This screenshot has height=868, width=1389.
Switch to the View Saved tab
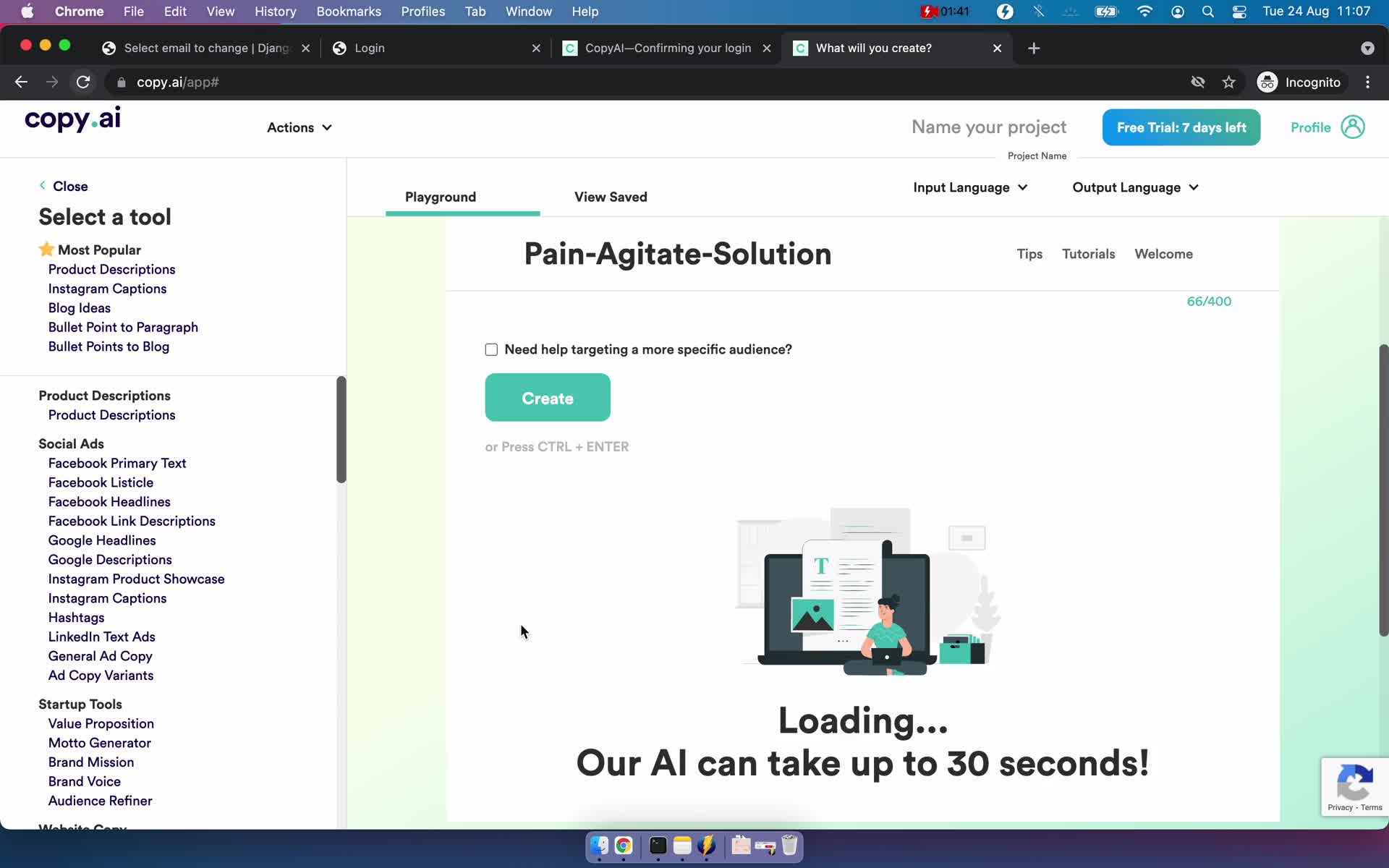click(x=611, y=197)
